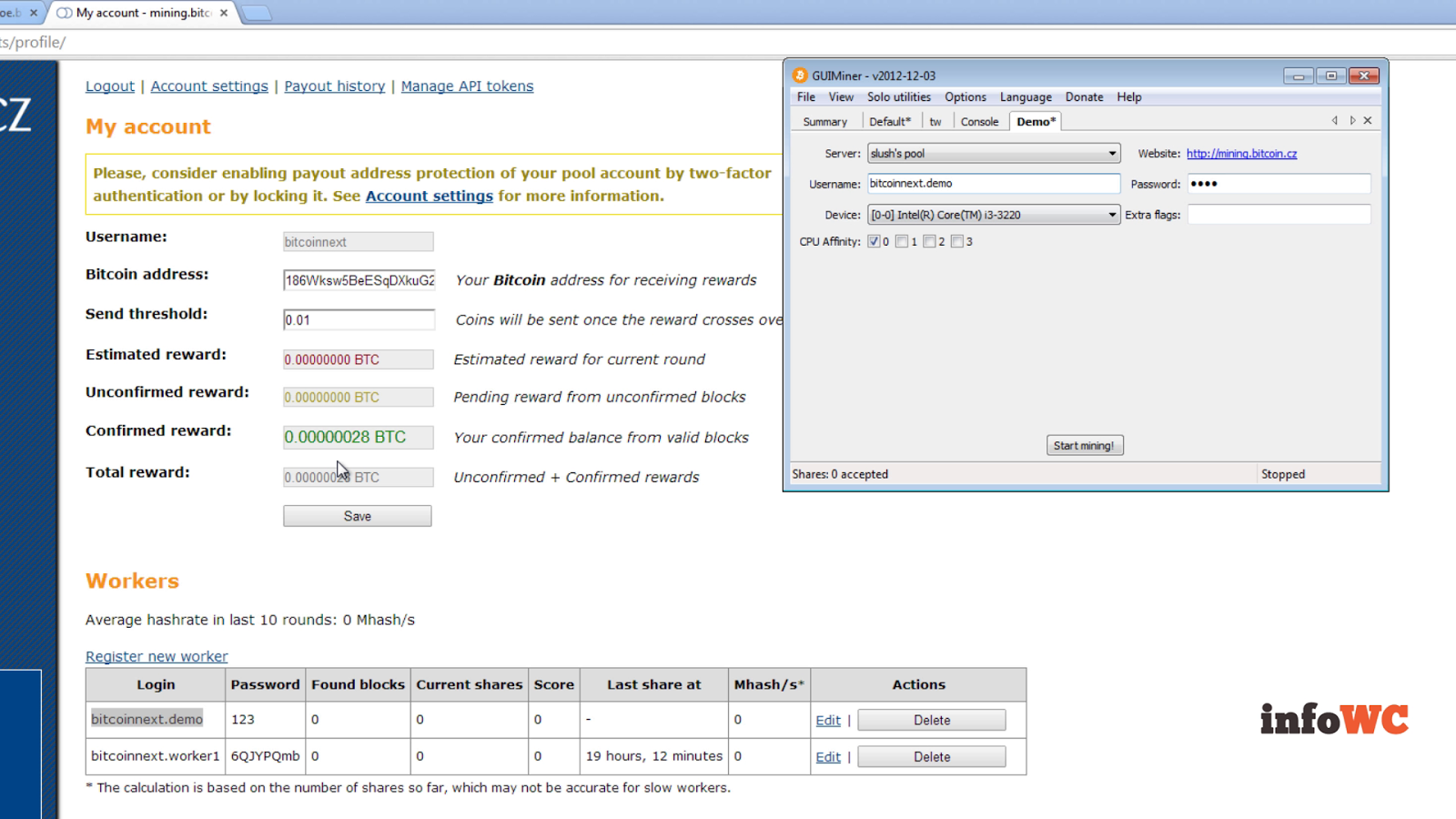
Task: Click the browser address bar
Action: point(728,42)
